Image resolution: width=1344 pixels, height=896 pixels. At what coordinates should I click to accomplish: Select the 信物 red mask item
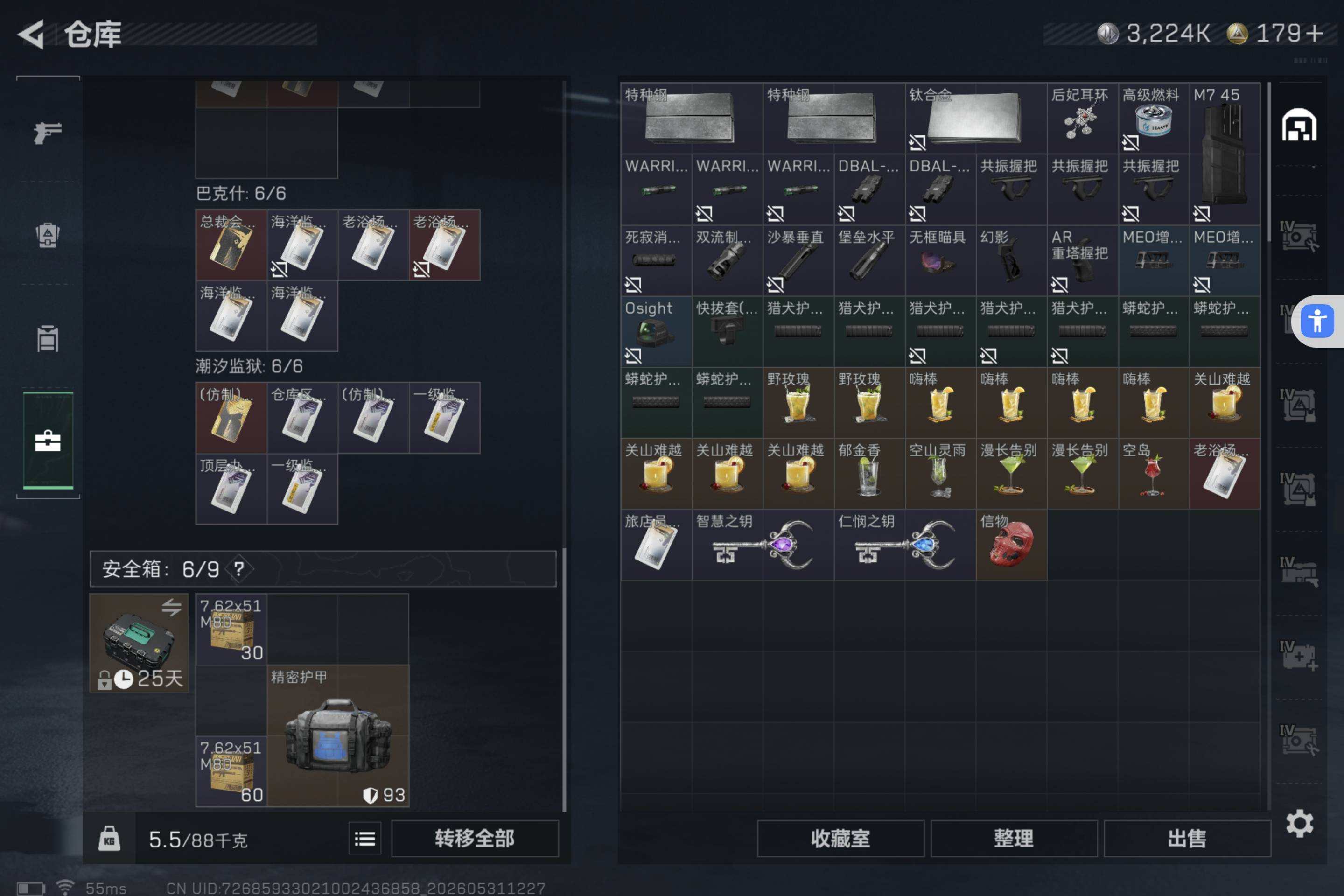(1011, 545)
